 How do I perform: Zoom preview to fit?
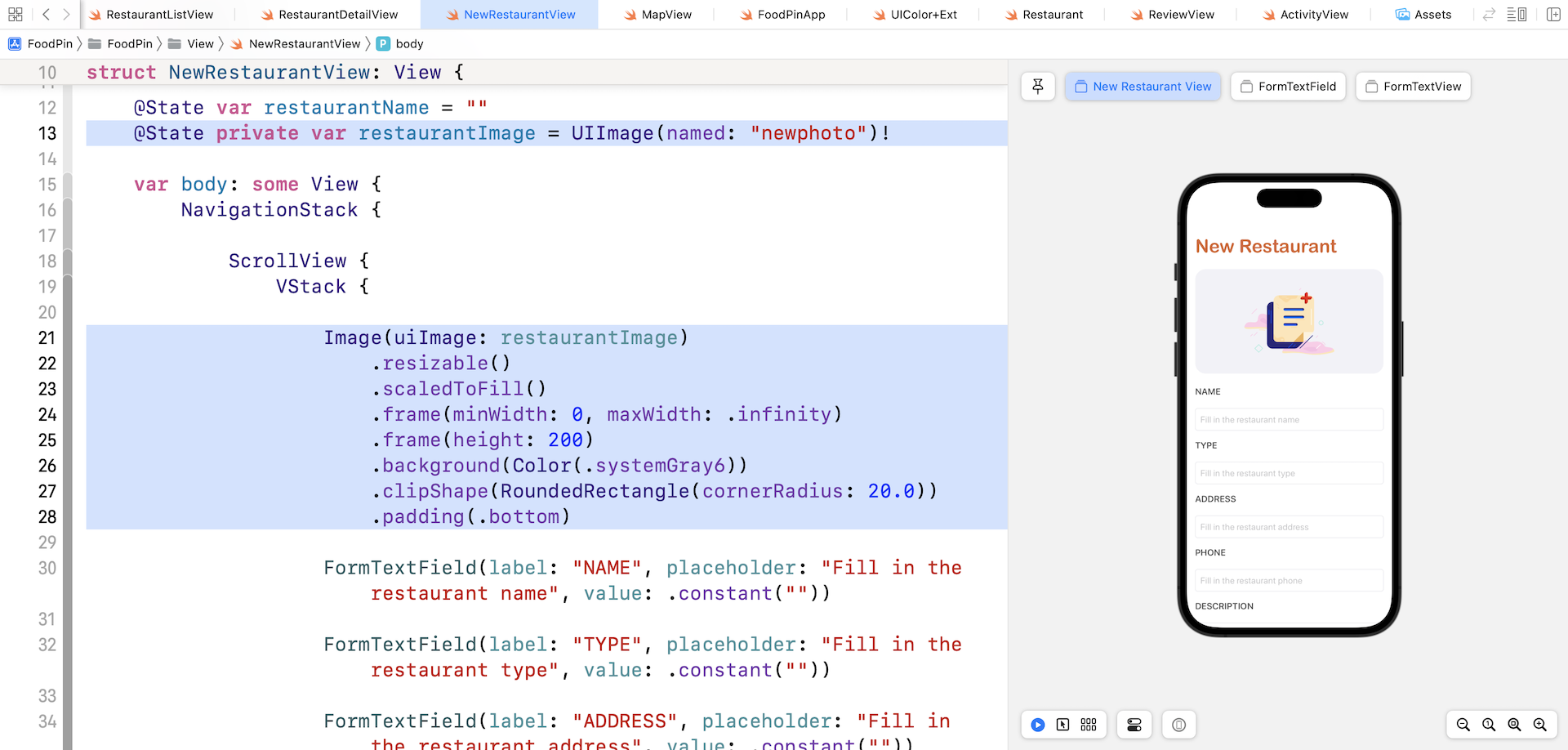[x=1514, y=725]
